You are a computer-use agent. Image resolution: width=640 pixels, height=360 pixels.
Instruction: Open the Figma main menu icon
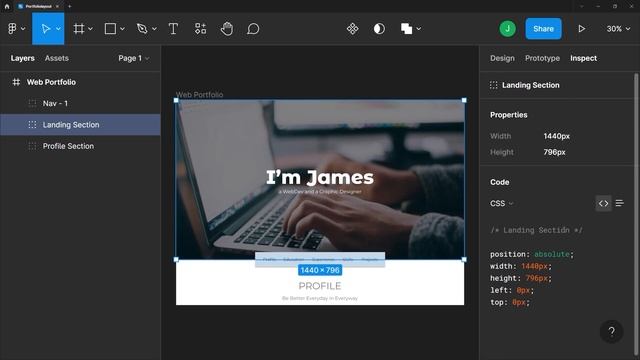click(12, 29)
